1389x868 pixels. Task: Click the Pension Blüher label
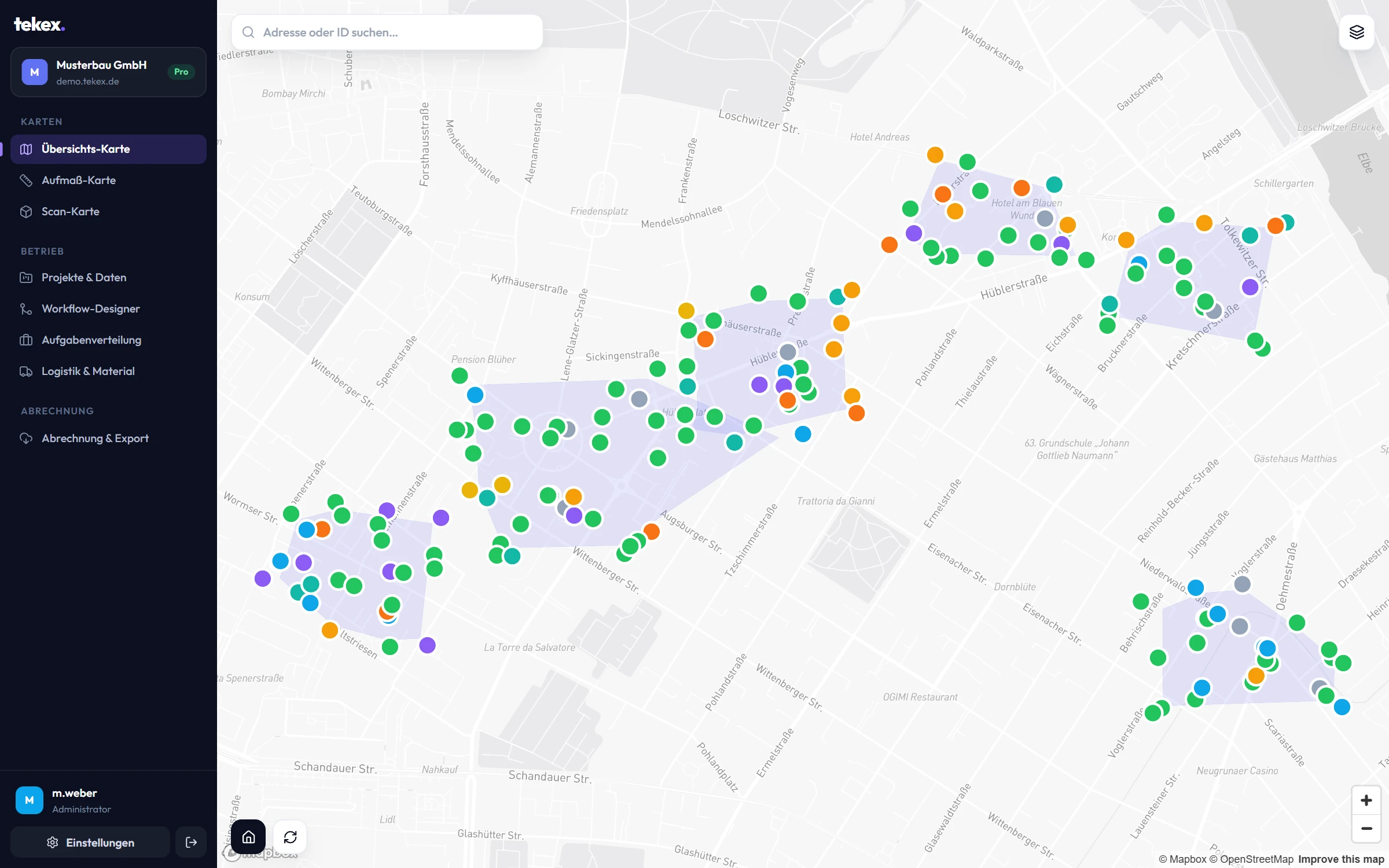point(483,359)
